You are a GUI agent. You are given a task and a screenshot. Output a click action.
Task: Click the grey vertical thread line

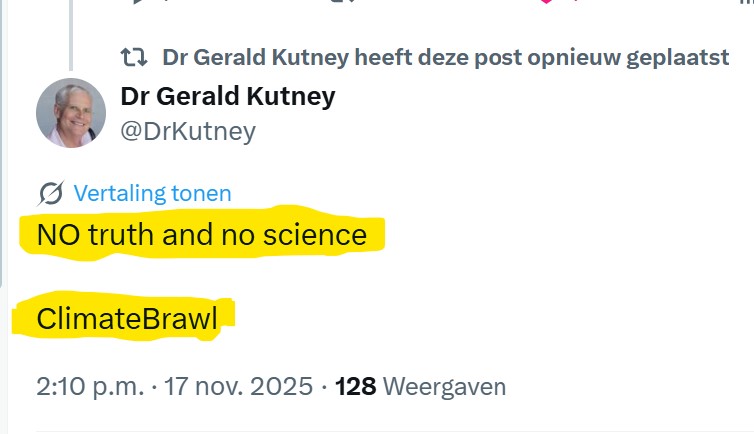point(71,30)
